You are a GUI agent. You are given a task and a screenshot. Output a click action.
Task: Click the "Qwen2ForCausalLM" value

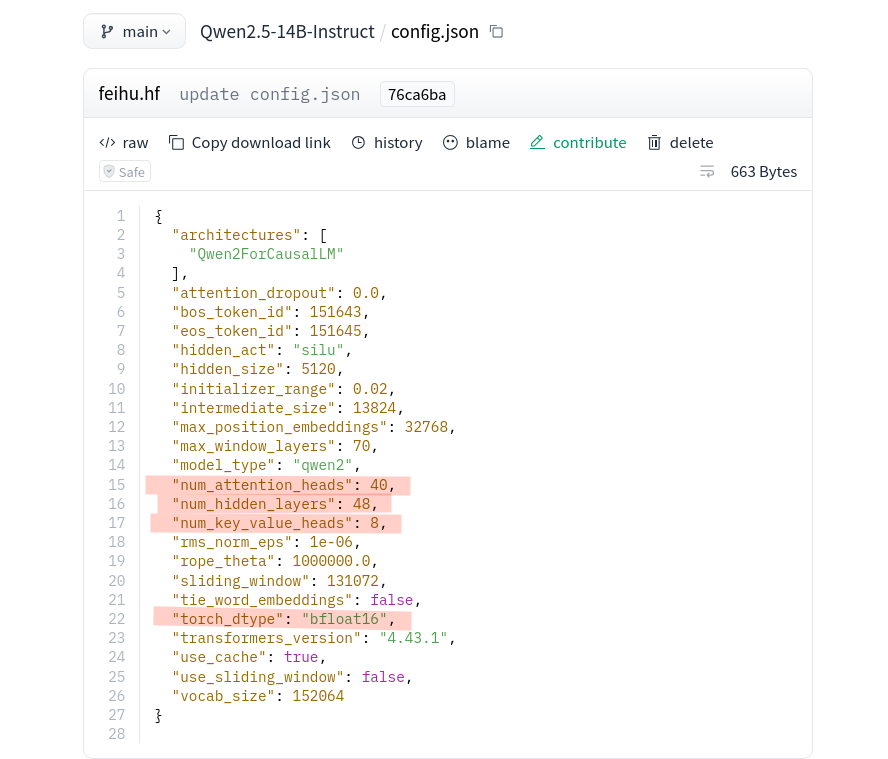266,254
